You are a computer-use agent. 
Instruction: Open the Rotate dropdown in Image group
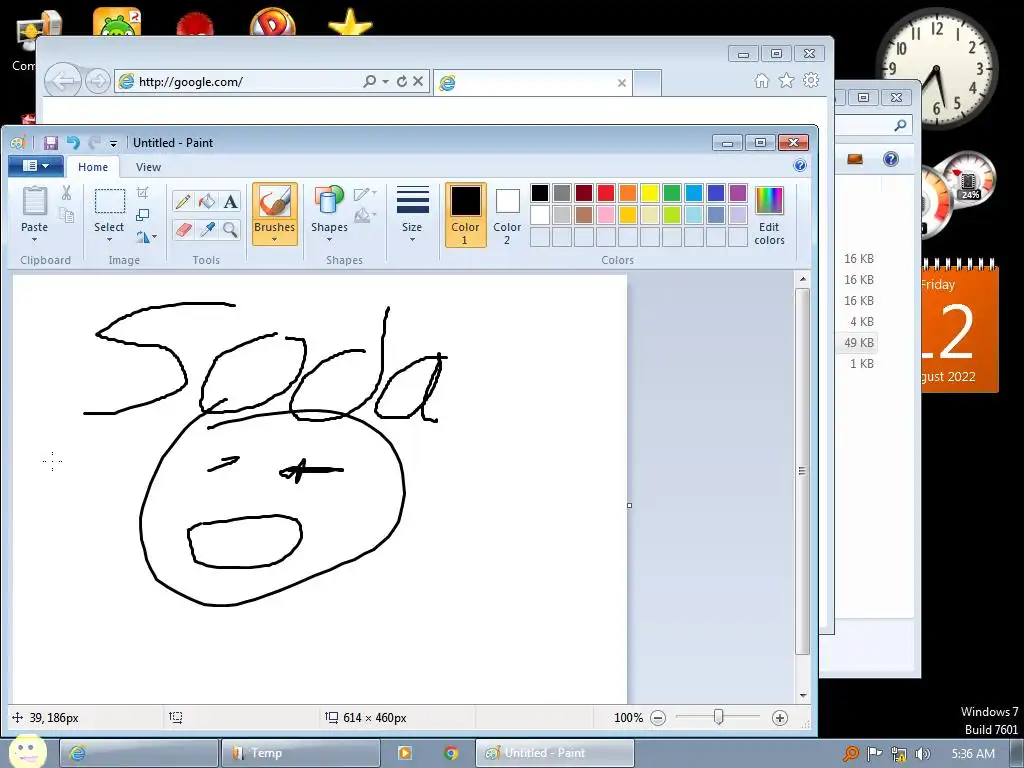coord(146,236)
